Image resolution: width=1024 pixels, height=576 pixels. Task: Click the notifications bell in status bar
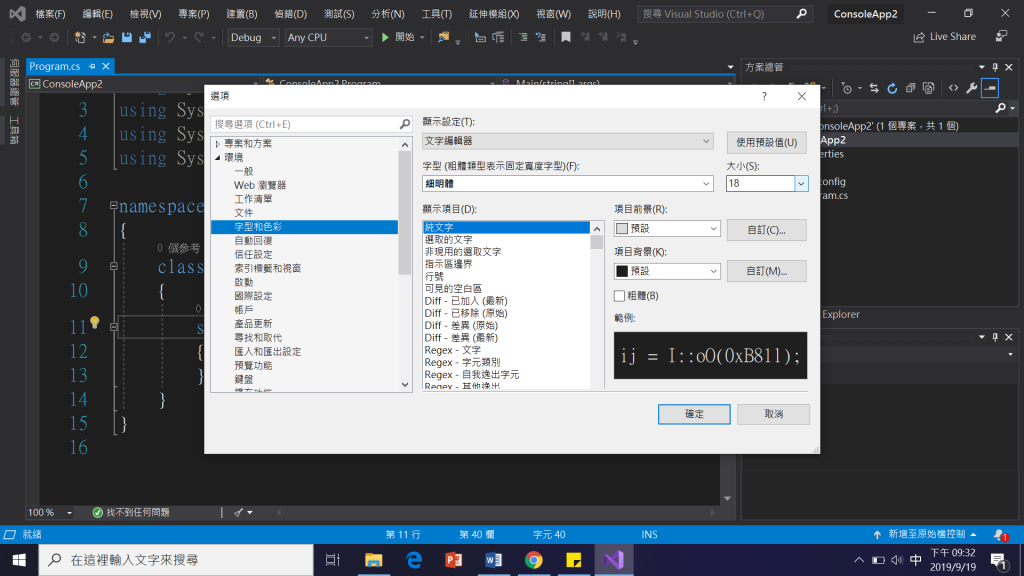point(1000,535)
